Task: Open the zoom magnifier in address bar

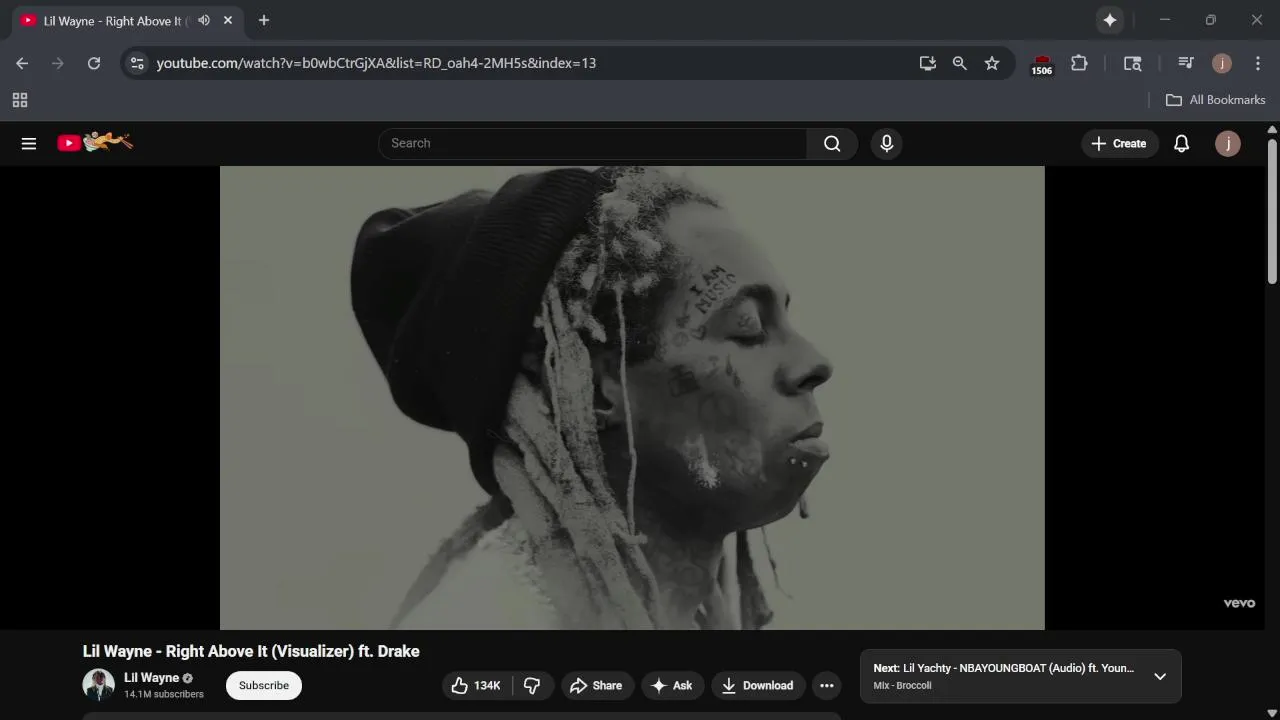Action: 960,63
